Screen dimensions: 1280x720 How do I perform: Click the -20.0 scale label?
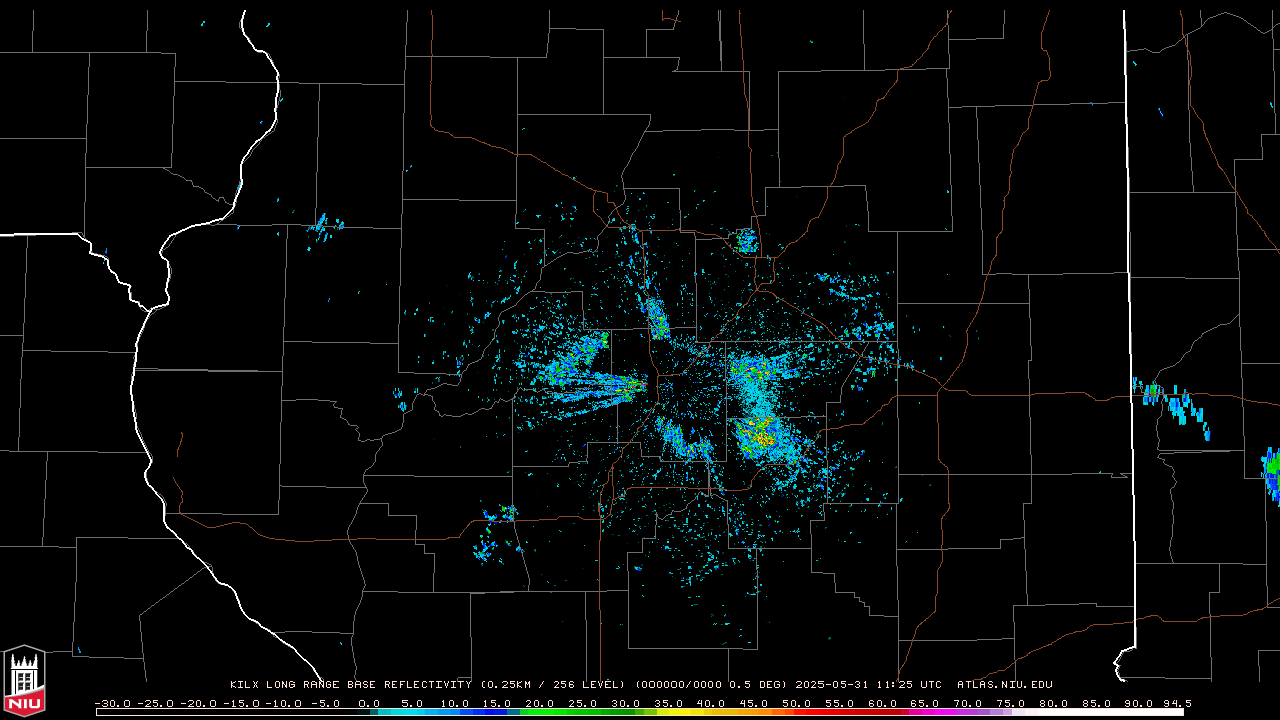199,704
